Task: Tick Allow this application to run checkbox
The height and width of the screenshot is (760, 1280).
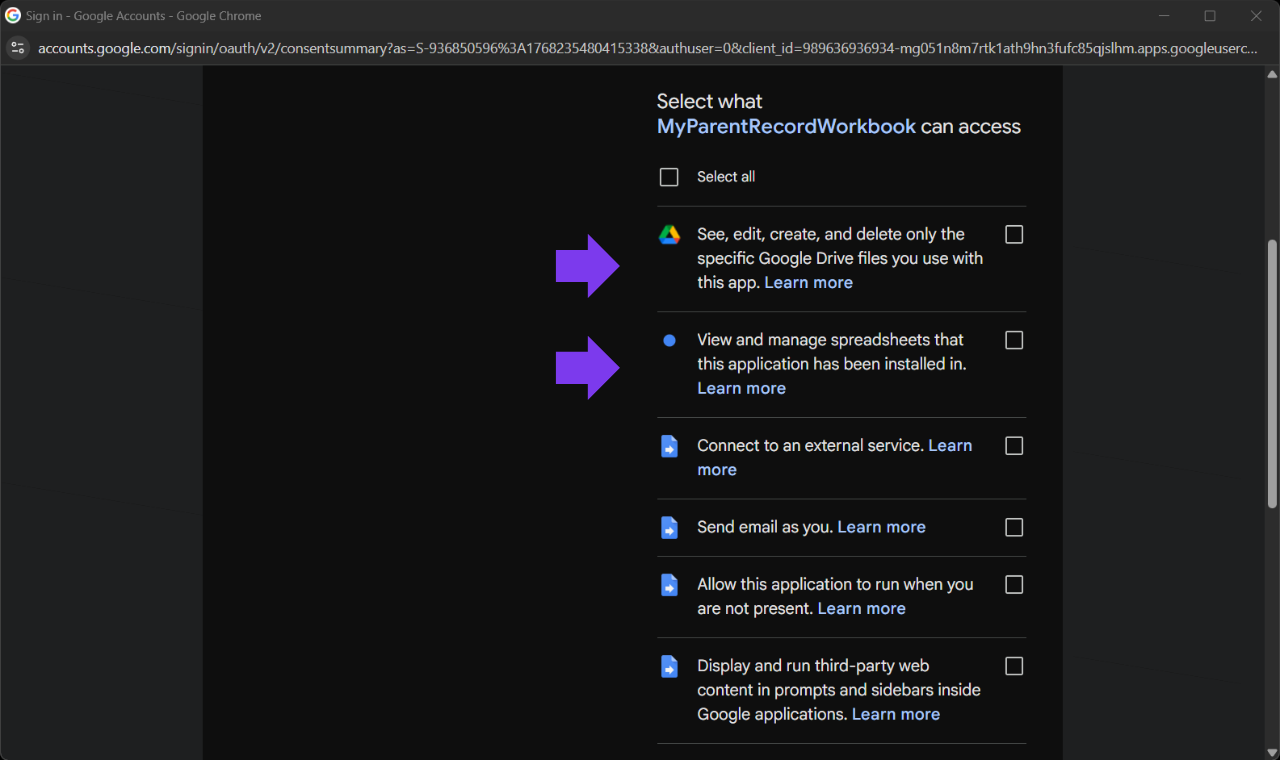Action: point(1014,584)
